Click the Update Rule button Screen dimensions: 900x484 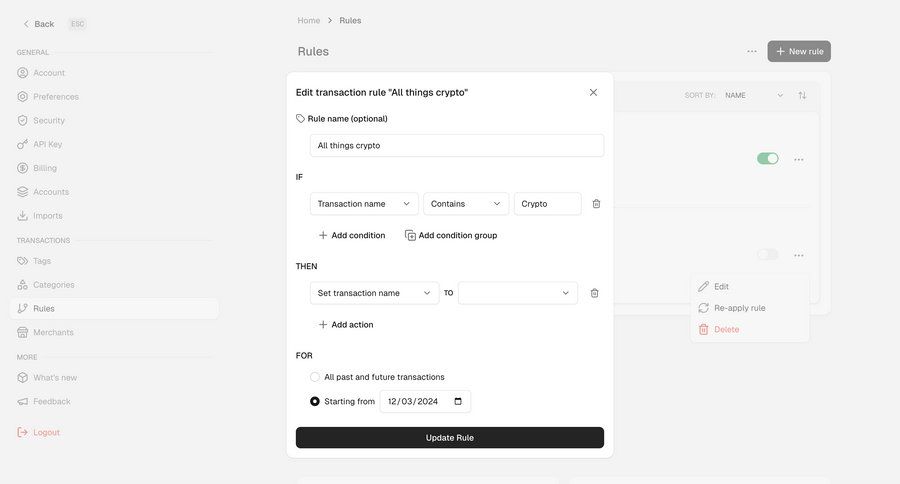click(449, 437)
